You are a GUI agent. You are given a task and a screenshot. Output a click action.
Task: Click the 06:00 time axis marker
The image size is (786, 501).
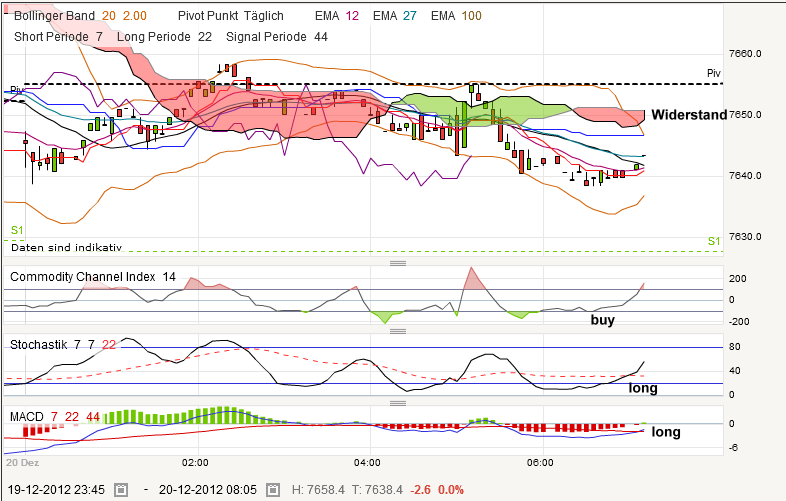point(540,462)
